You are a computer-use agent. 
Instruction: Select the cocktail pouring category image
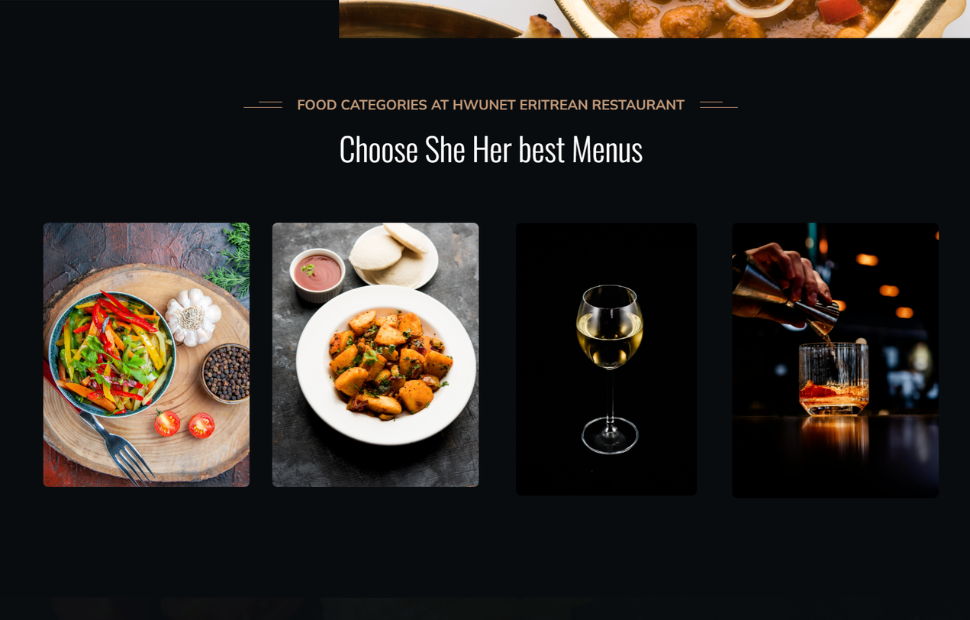point(835,360)
